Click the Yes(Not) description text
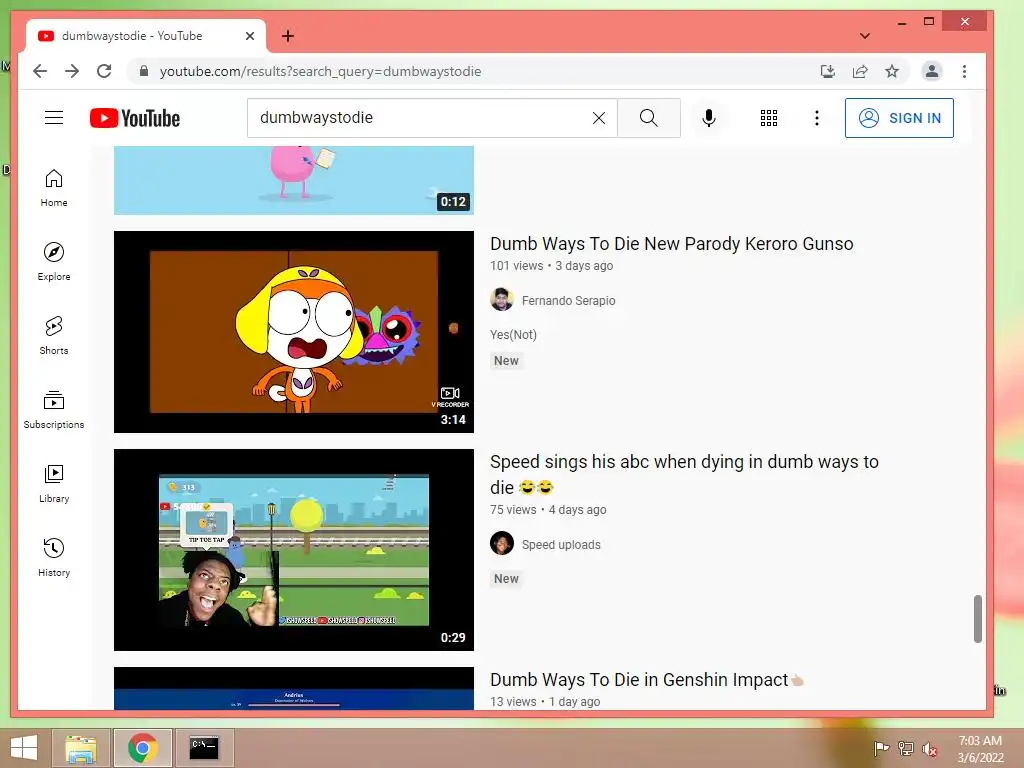Screen dimensions: 1024x768 pyautogui.click(x=513, y=334)
